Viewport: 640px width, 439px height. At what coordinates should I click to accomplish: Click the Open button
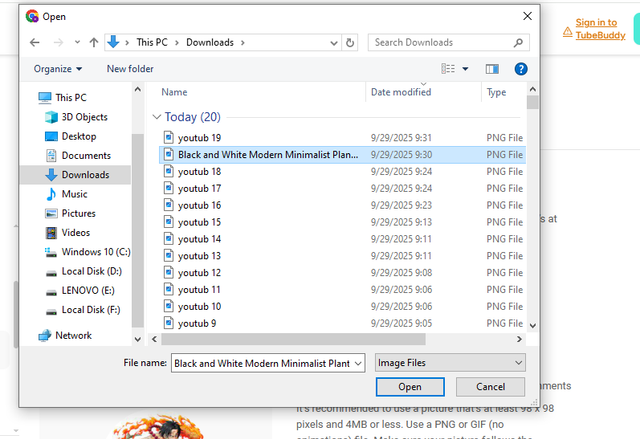click(x=410, y=387)
